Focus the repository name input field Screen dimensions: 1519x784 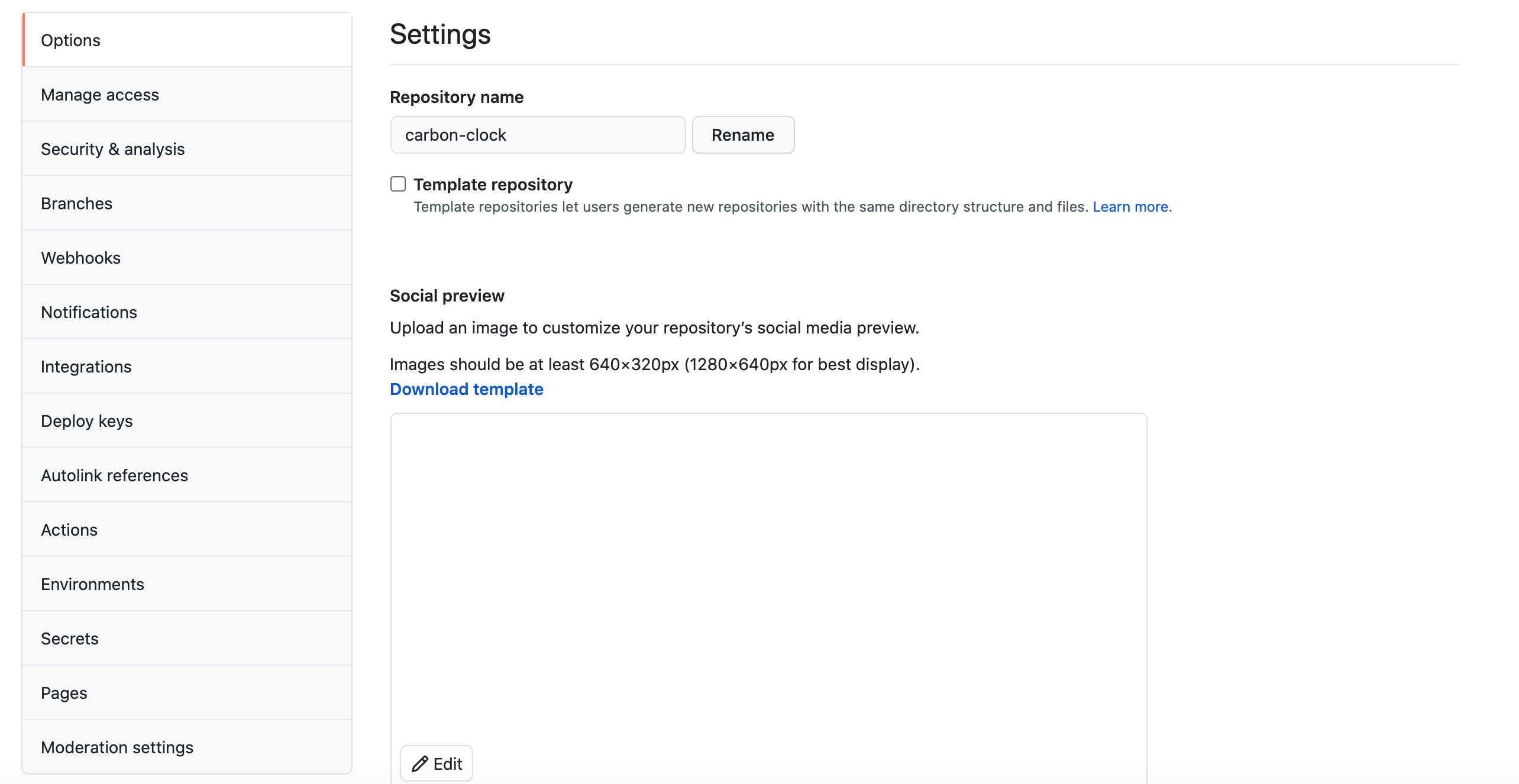(538, 135)
